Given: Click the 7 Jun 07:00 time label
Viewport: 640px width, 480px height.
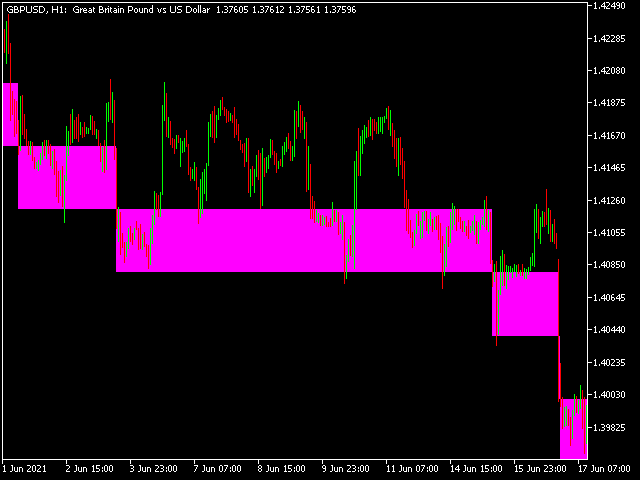Looking at the screenshot, I should click(217, 468).
